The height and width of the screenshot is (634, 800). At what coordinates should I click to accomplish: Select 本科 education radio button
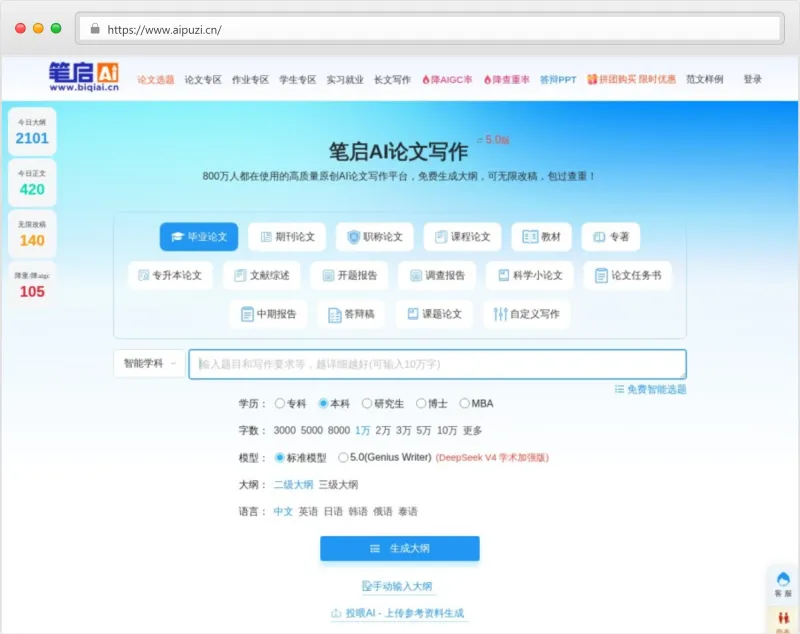323,403
